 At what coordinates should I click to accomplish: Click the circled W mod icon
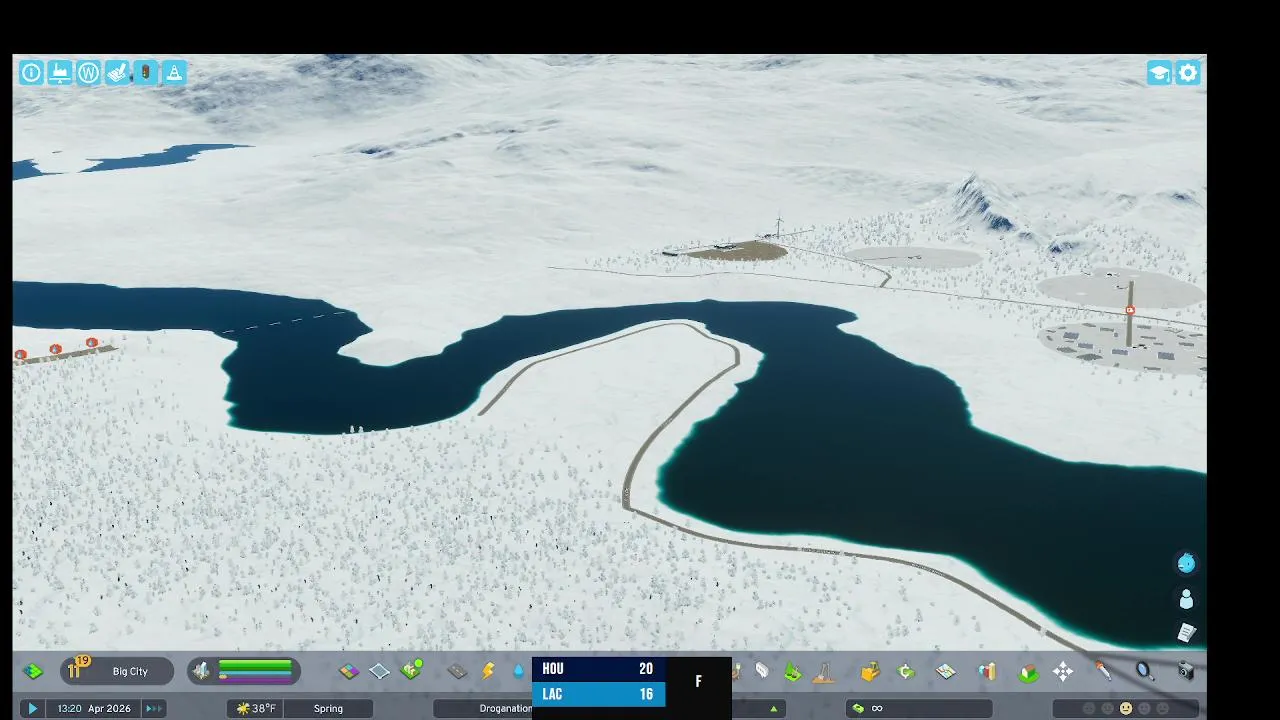tap(88, 72)
